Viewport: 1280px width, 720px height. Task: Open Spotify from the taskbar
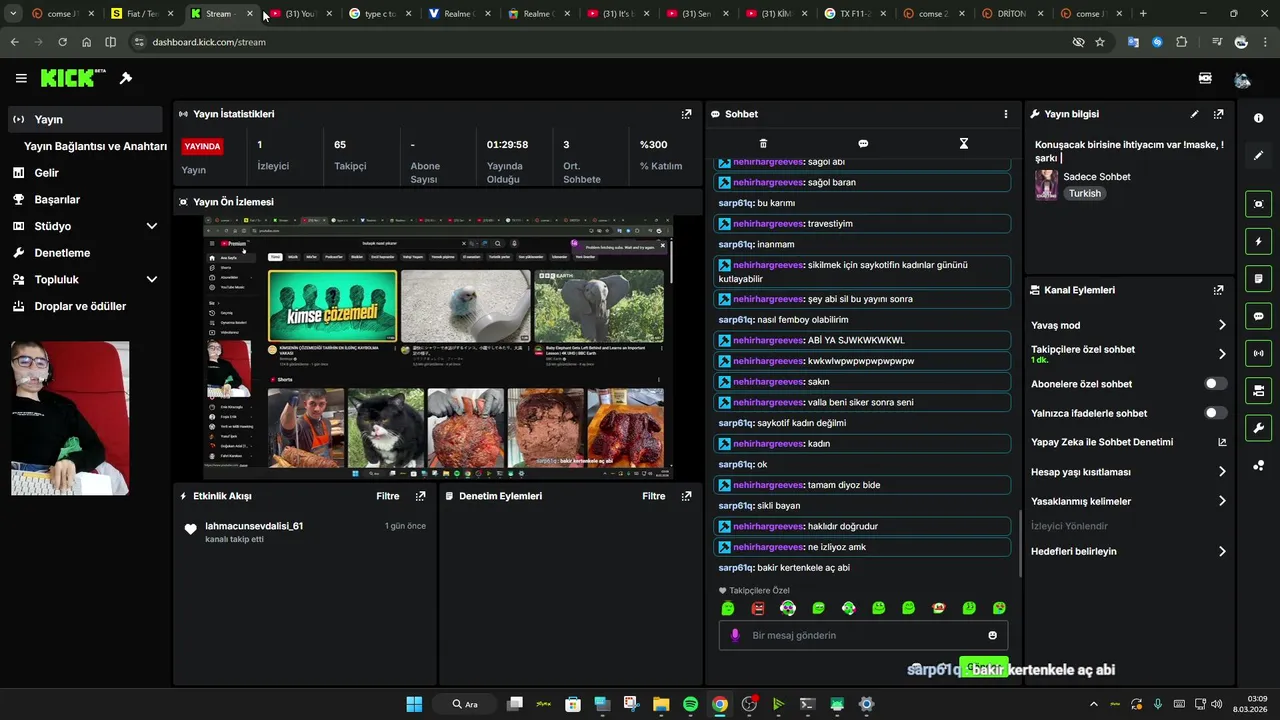pyautogui.click(x=690, y=704)
